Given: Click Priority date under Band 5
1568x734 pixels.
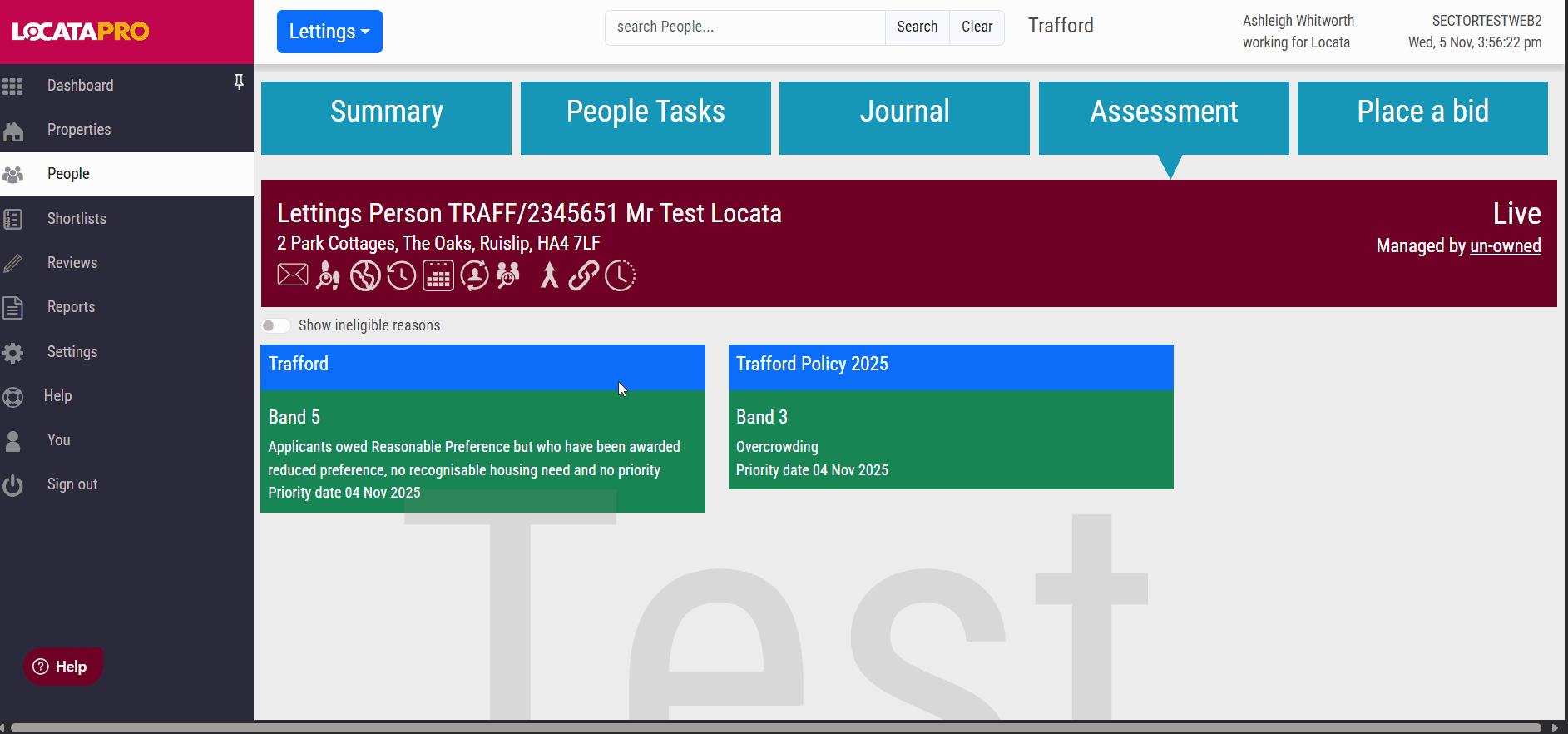Looking at the screenshot, I should [x=344, y=493].
